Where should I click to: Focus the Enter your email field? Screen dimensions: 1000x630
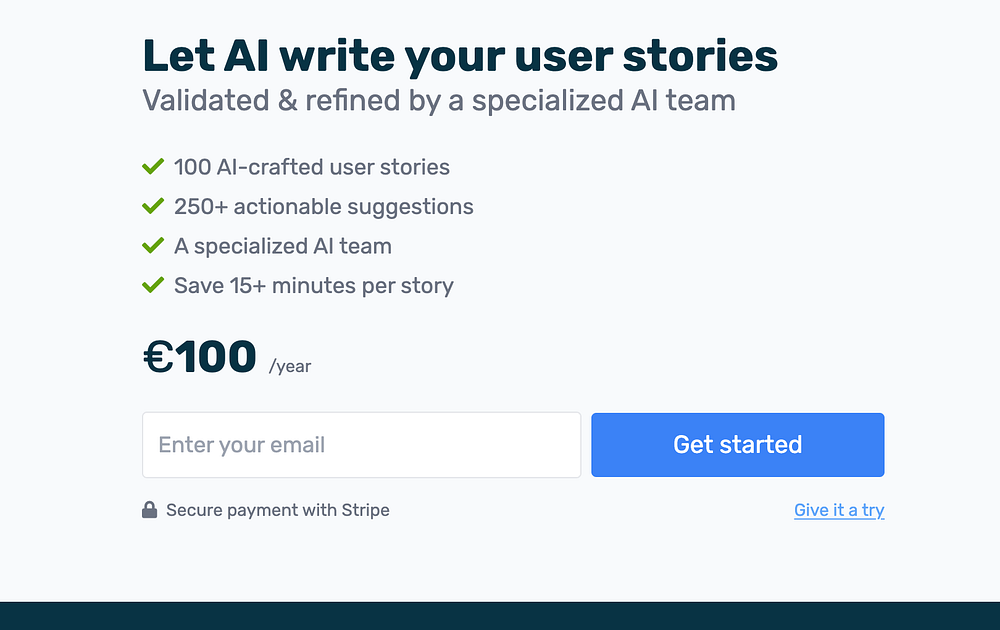(361, 445)
